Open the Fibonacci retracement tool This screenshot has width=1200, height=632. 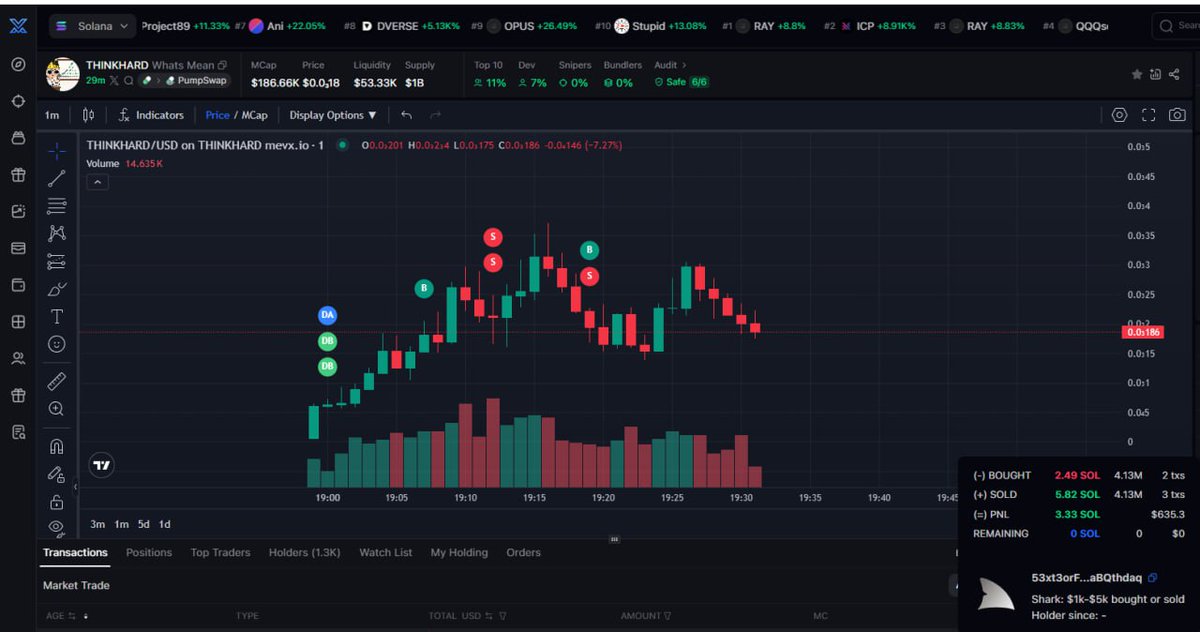point(57,206)
